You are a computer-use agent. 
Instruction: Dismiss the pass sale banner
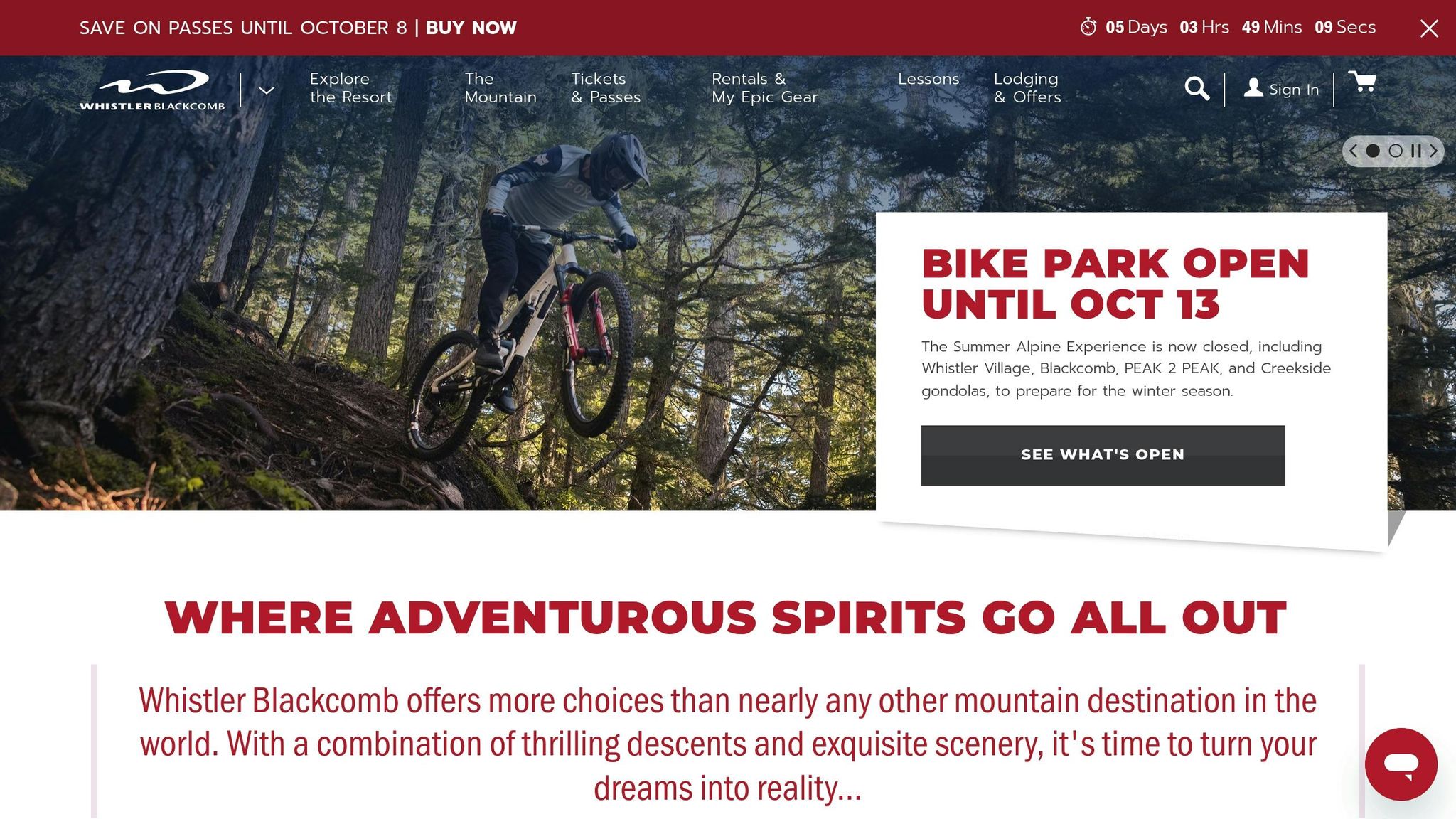click(1429, 28)
